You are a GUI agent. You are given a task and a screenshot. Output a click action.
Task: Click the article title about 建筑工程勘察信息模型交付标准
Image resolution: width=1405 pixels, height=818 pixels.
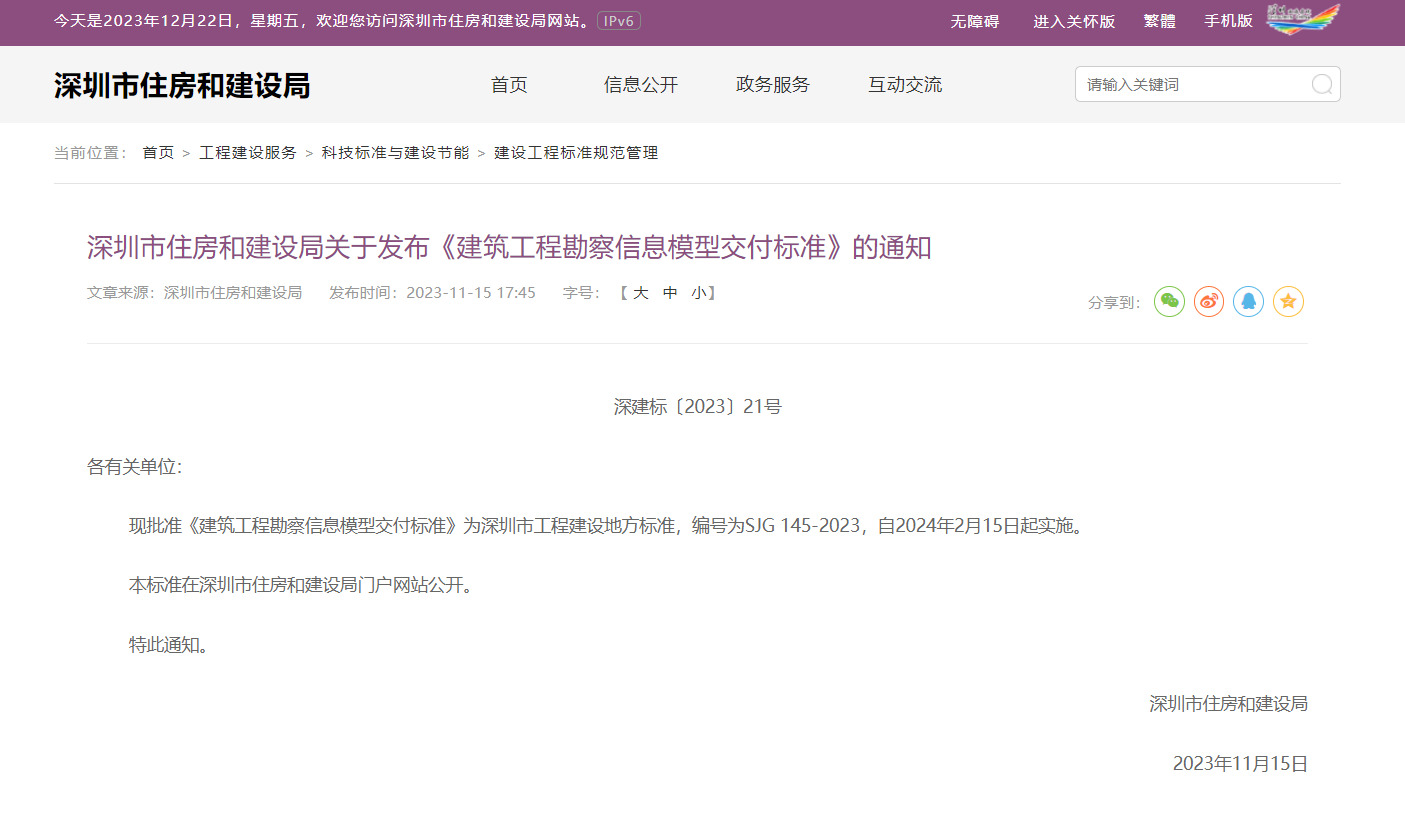tap(509, 248)
